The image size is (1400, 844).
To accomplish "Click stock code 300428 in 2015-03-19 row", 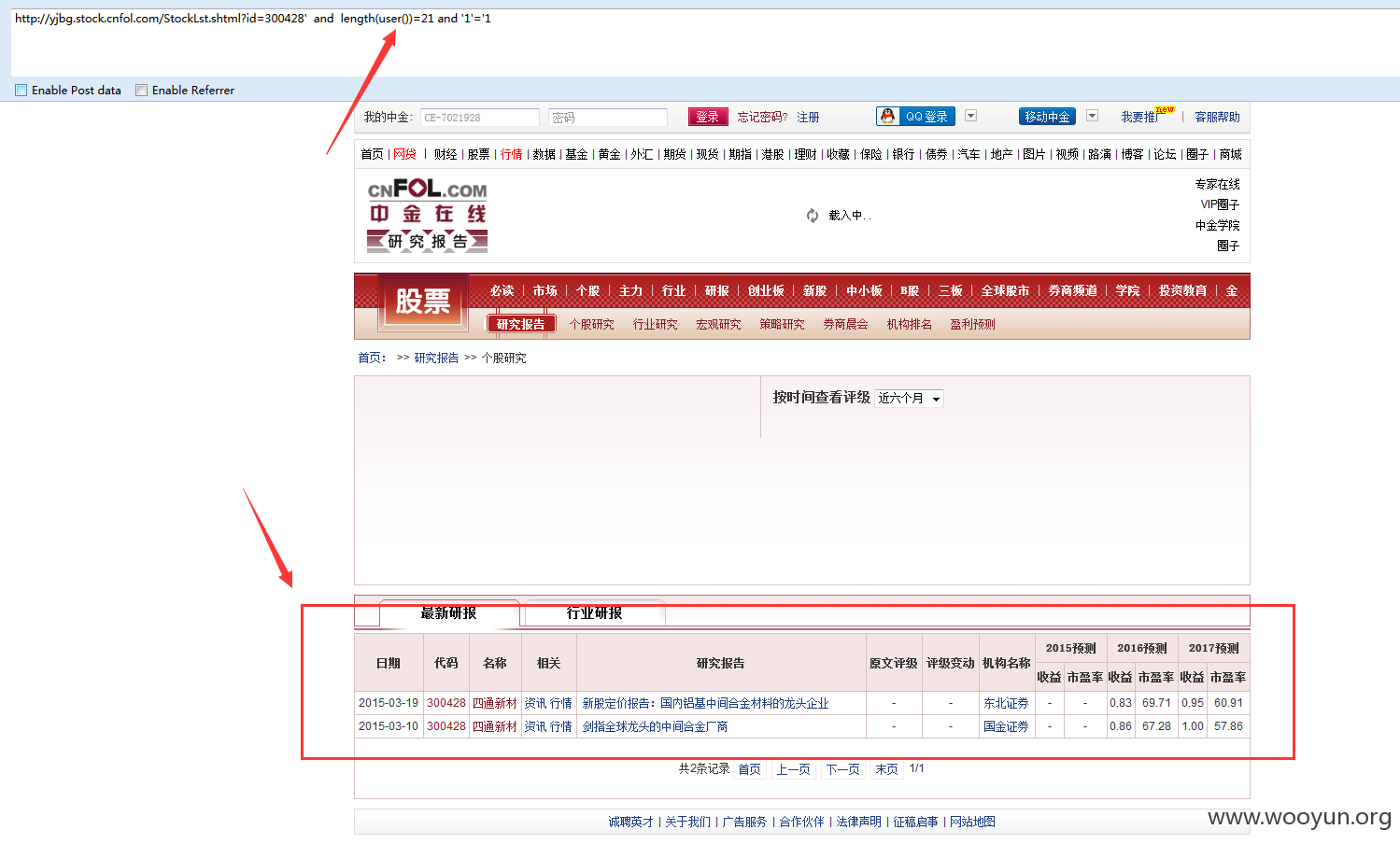I will point(446,703).
